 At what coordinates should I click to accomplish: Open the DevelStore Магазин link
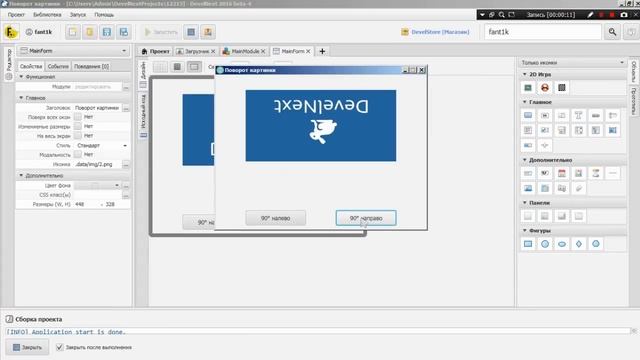[x=436, y=32]
